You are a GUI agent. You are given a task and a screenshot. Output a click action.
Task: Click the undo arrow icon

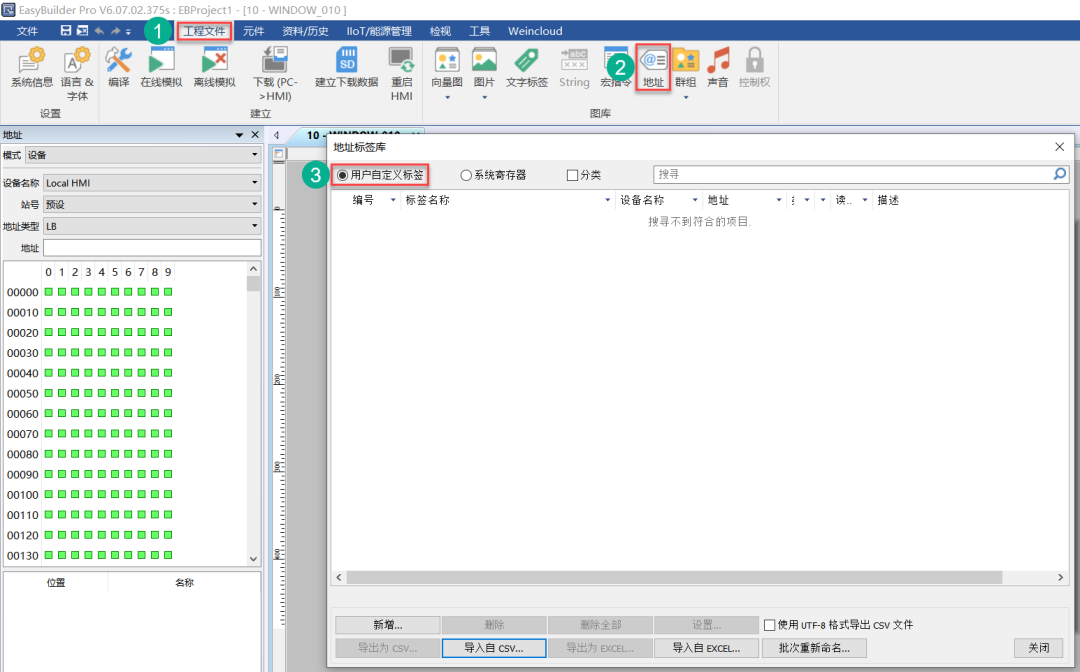(x=99, y=30)
